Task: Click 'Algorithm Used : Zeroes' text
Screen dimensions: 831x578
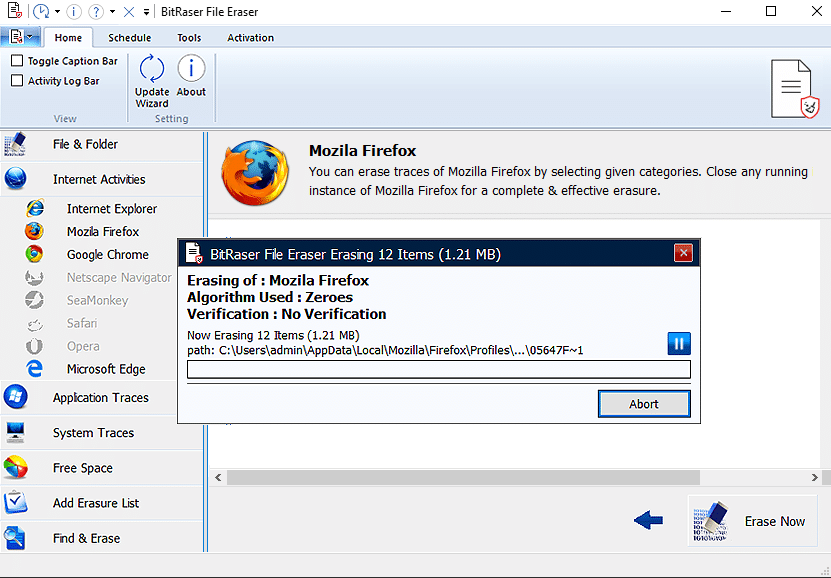Action: coord(270,297)
